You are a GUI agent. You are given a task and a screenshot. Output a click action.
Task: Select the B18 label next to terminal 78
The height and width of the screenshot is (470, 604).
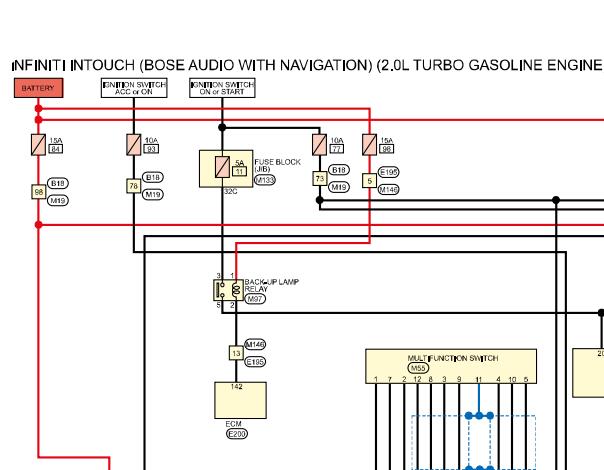tap(153, 177)
